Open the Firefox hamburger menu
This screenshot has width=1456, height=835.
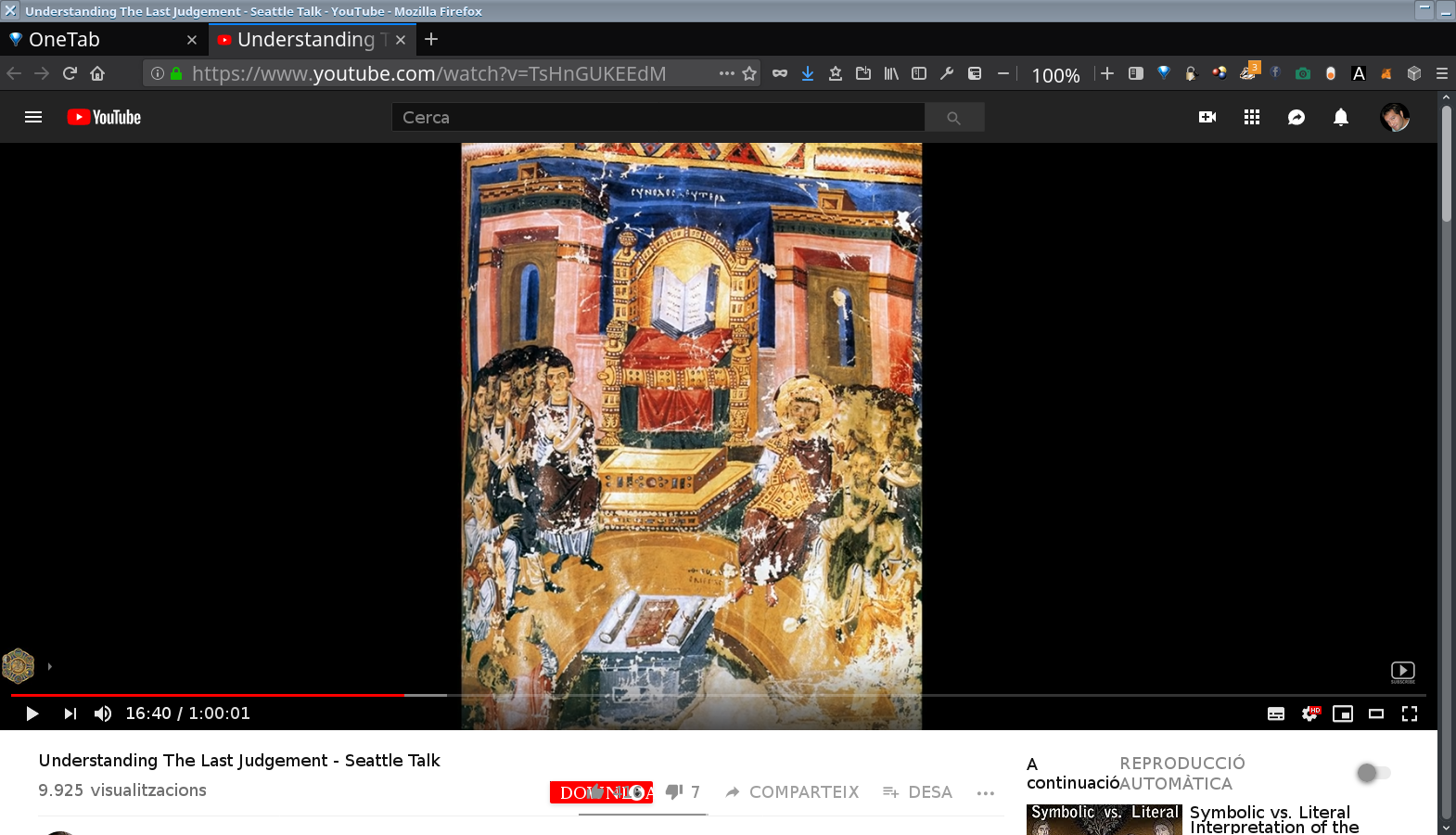tap(1442, 73)
